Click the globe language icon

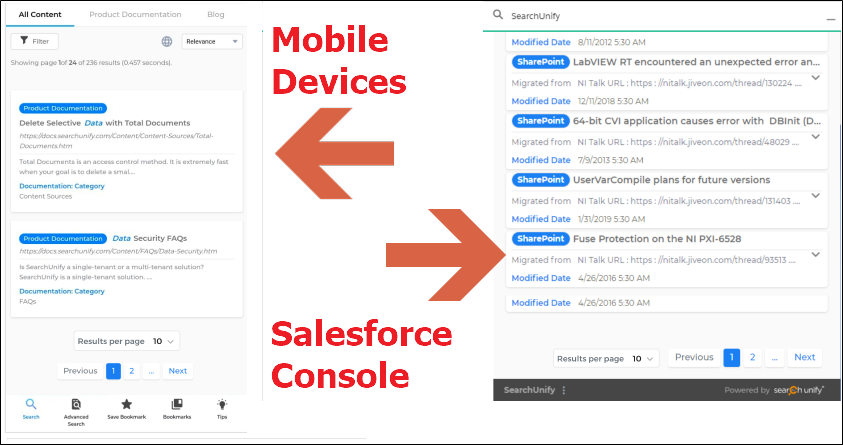pyautogui.click(x=167, y=42)
